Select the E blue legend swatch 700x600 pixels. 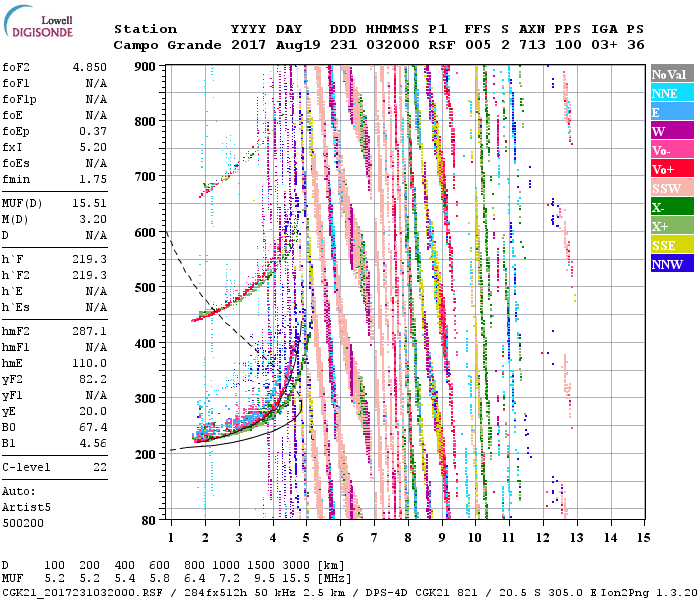coord(672,112)
